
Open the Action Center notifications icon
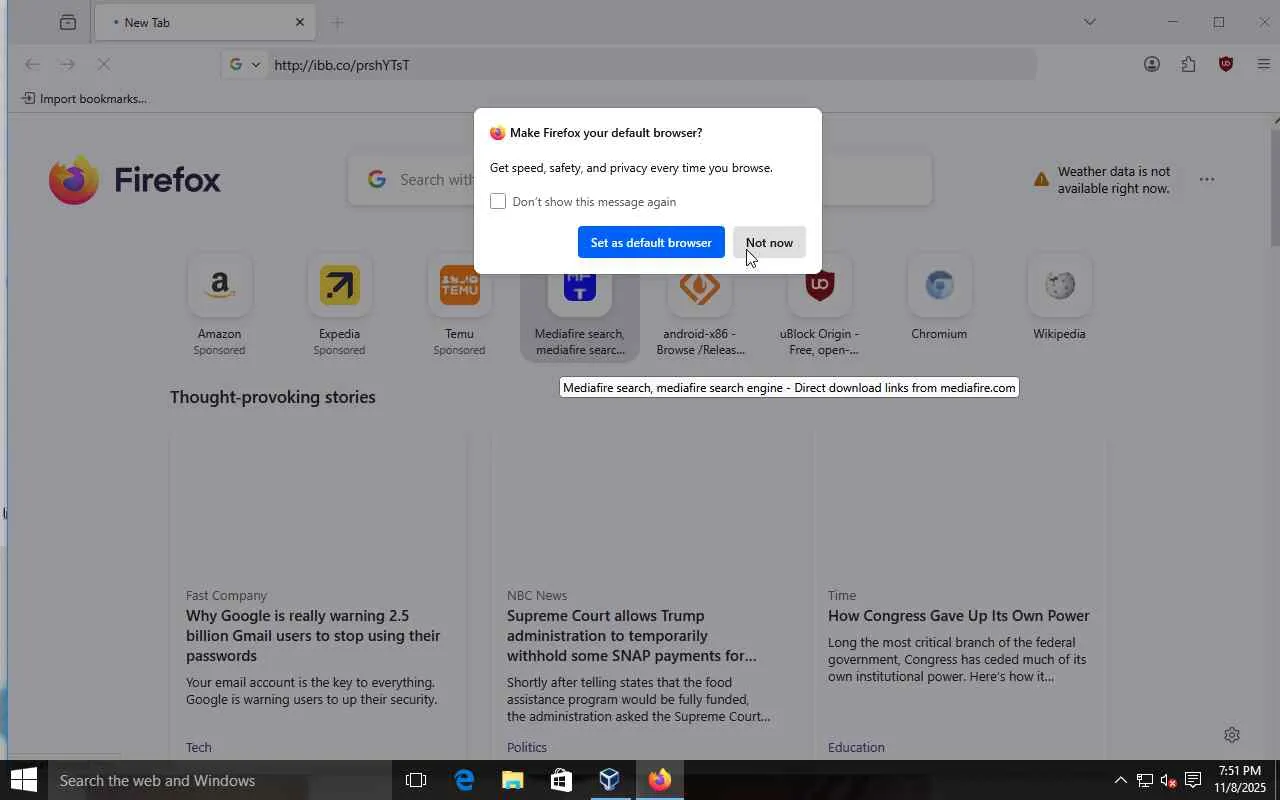click(x=1193, y=780)
